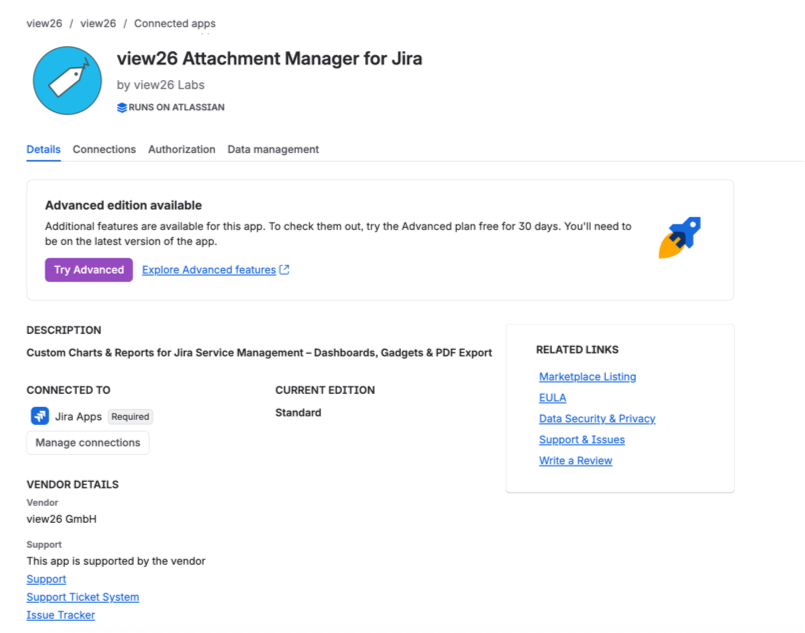The width and height of the screenshot is (805, 633).
Task: Click the view26 Attachment Manager app logo
Action: pos(67,81)
